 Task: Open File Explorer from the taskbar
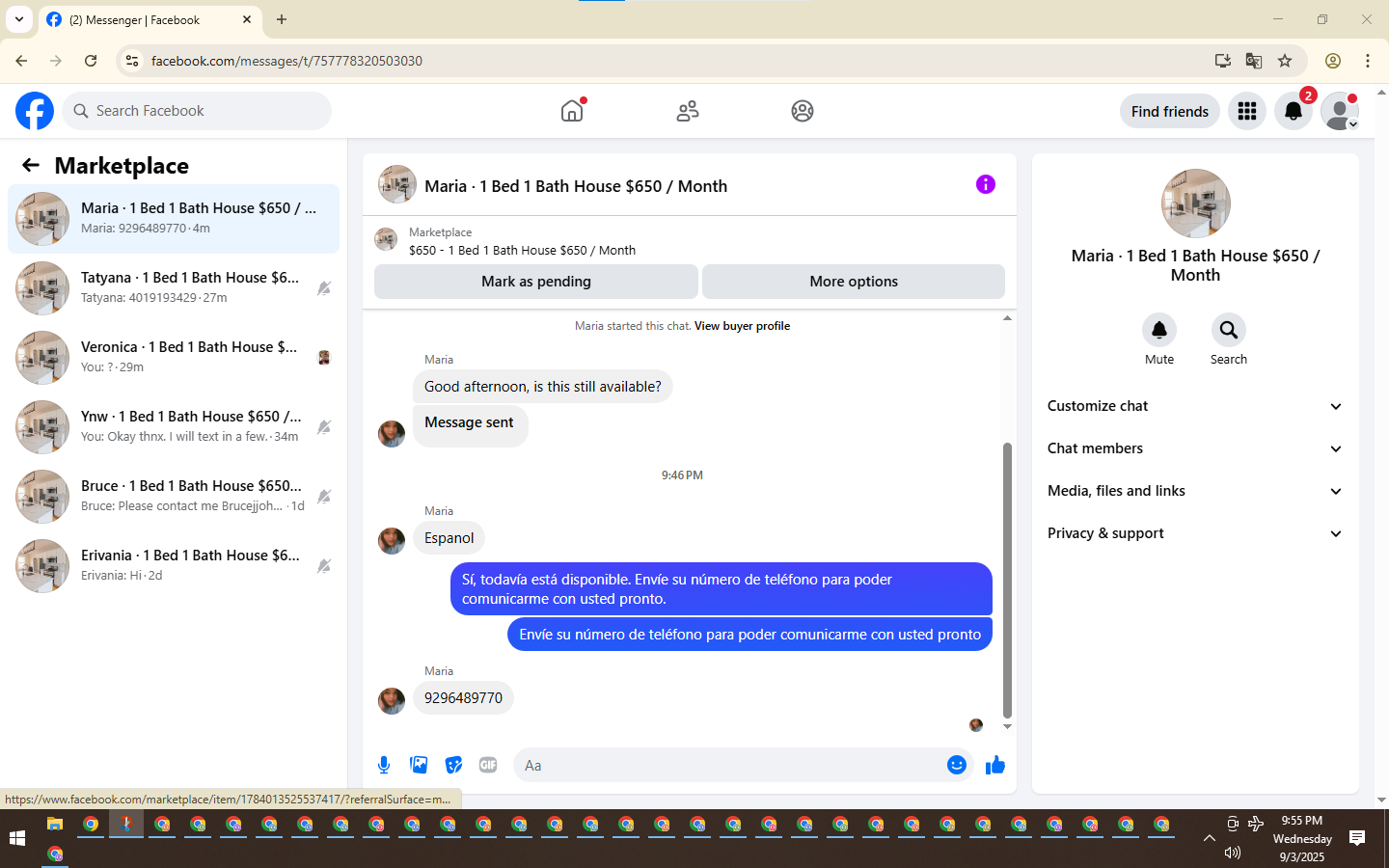tap(55, 825)
